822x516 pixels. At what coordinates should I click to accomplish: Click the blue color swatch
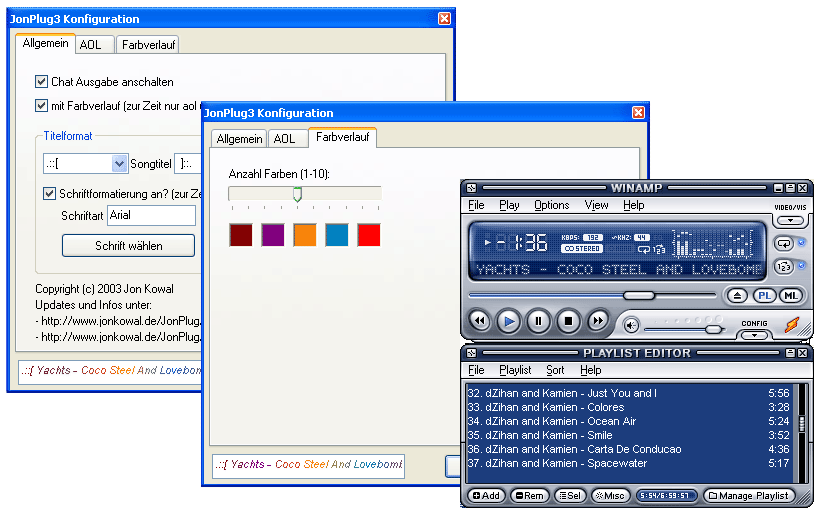coord(337,235)
